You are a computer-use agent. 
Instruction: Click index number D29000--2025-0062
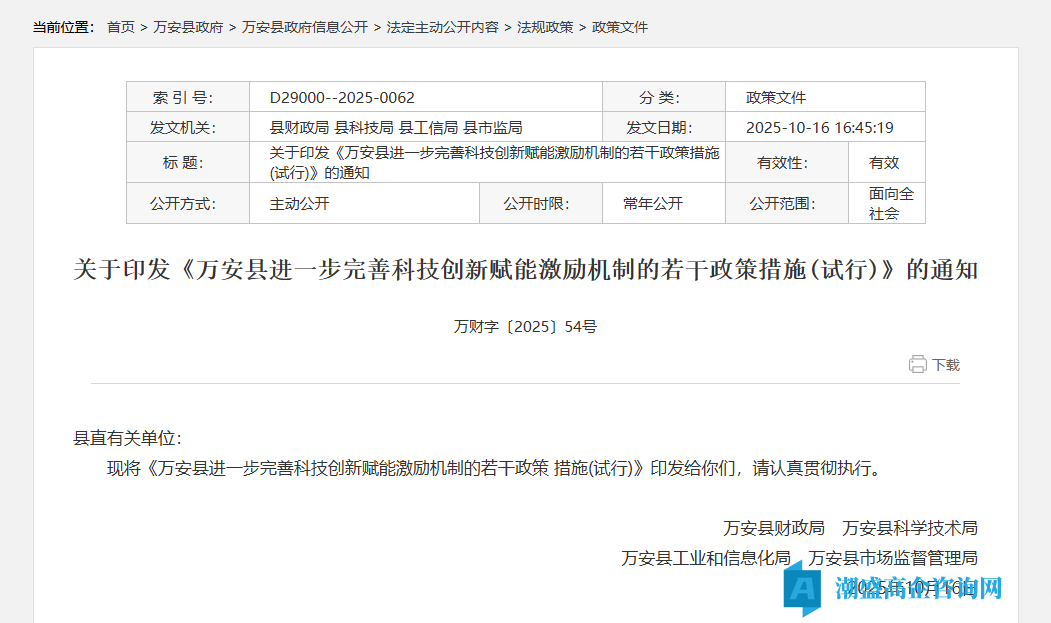[342, 98]
